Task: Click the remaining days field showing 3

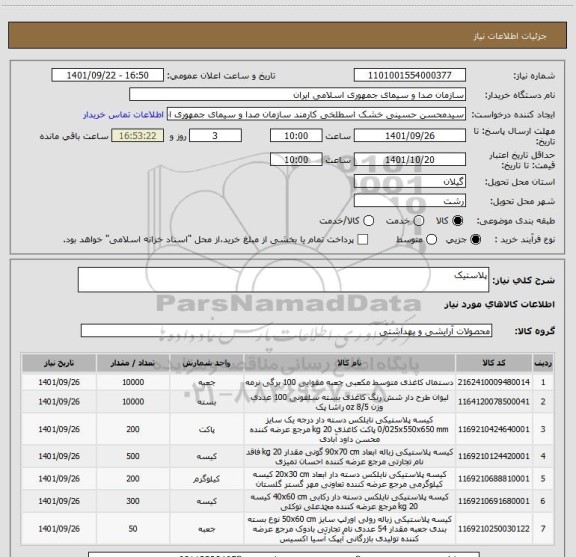Action: (x=215, y=136)
